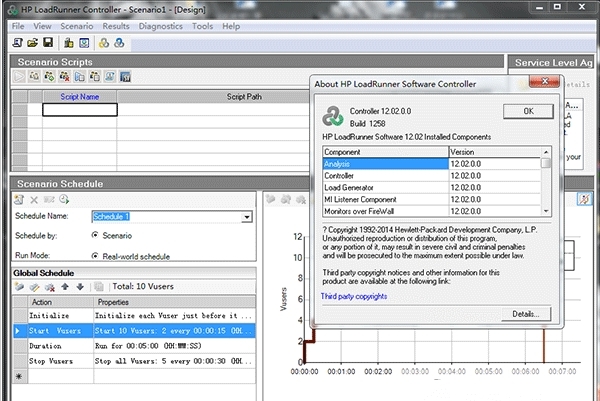This screenshot has height=401, width=600.
Task: Click the last dark-blue icon in Scenario Scripts toolbar
Action: coord(125,77)
